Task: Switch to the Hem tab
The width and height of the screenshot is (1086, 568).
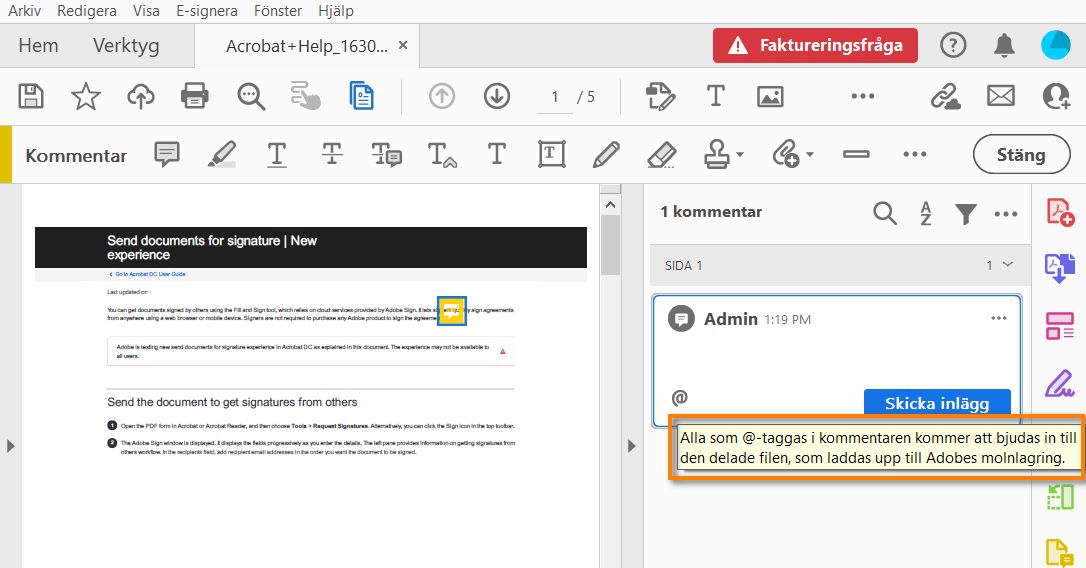Action: point(38,46)
